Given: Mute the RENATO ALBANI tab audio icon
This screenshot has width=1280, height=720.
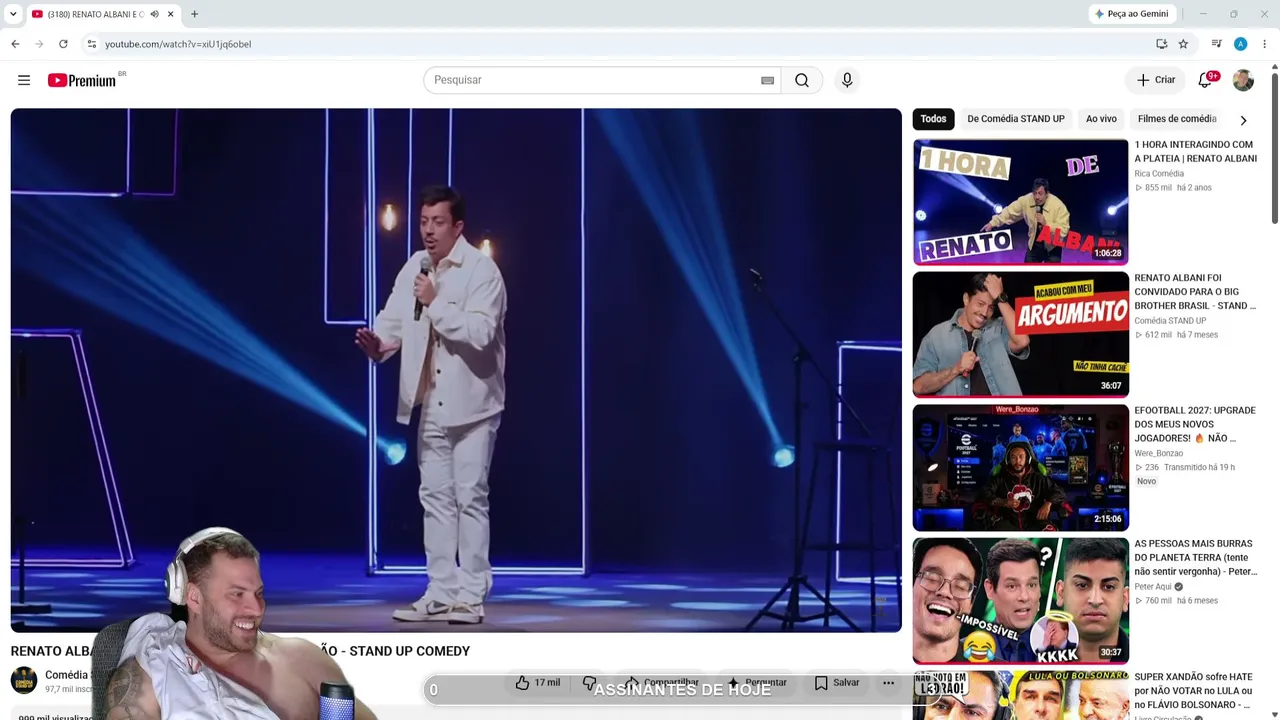Looking at the screenshot, I should point(154,14).
